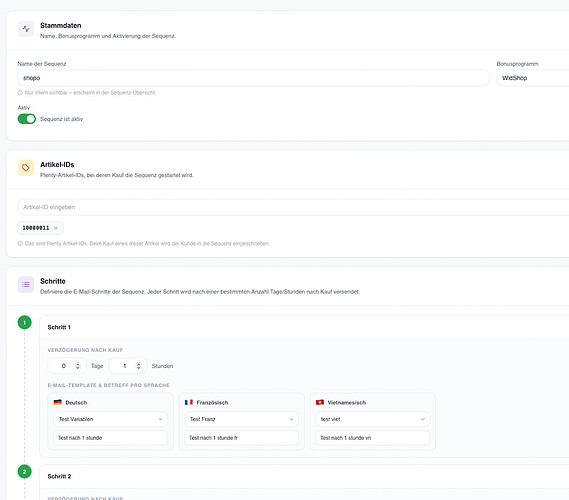Click the Schritte section heading

pos(53,281)
